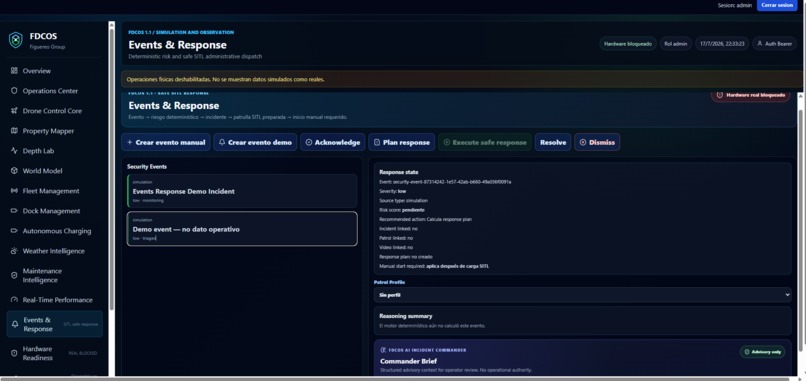Click the circle icon on Dismiss button
The width and height of the screenshot is (806, 381).
tap(583, 142)
